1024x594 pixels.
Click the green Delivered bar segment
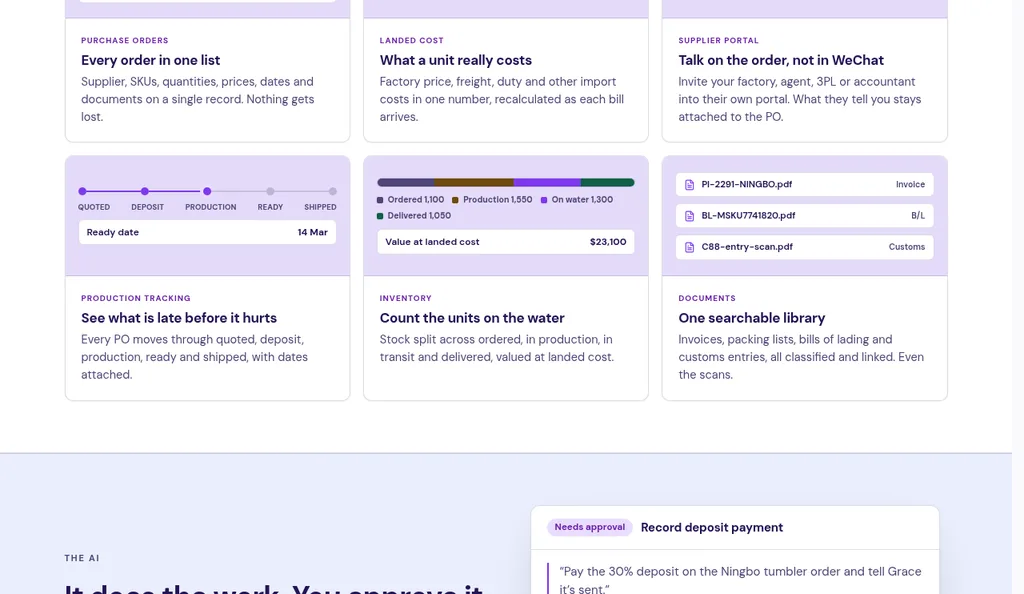608,183
